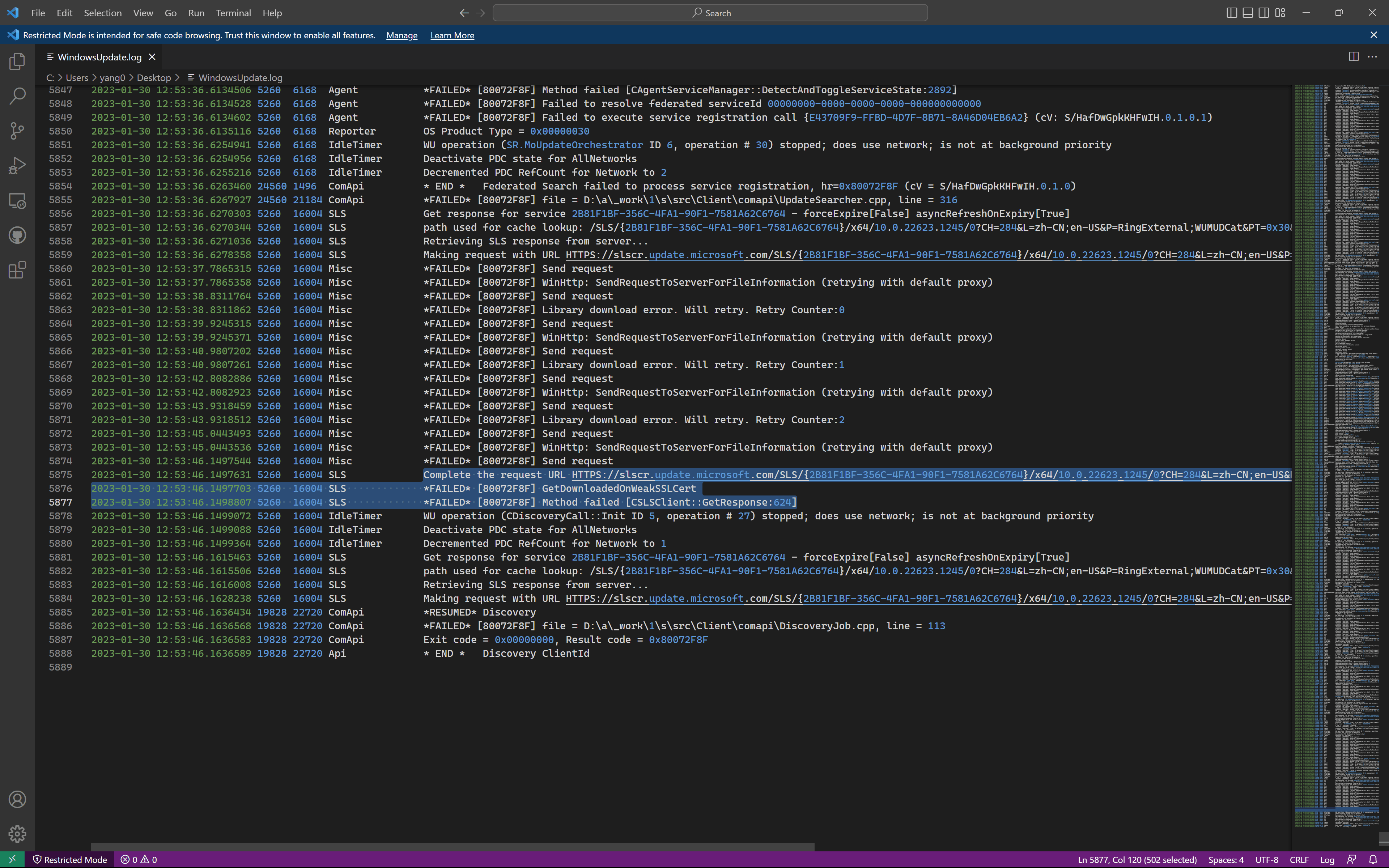
Task: Open the Extensions view
Action: pyautogui.click(x=17, y=270)
